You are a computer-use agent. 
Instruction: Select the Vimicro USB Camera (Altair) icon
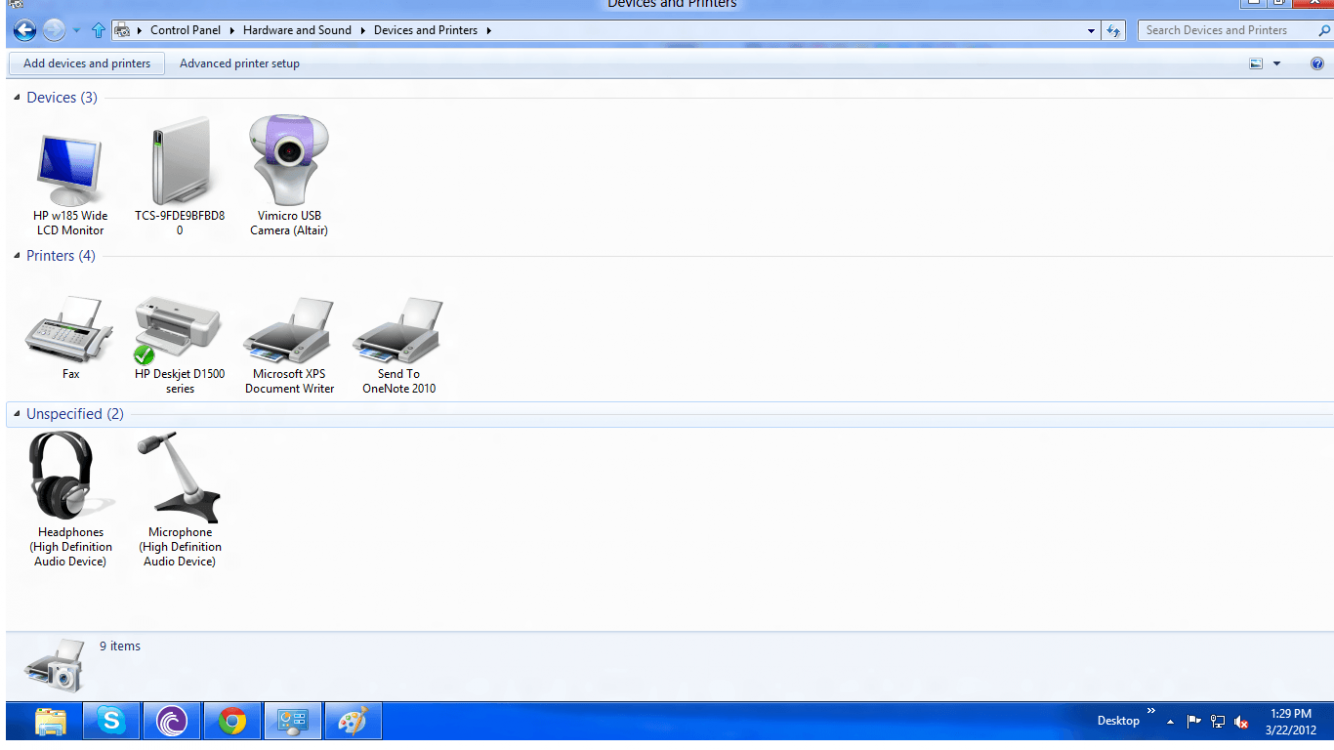click(x=289, y=160)
